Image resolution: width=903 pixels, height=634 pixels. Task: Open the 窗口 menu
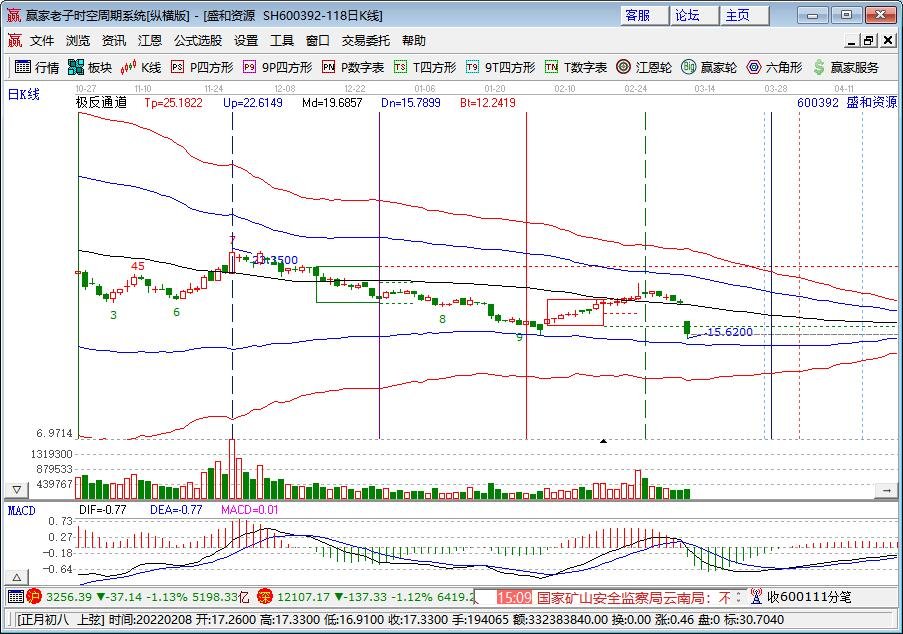(317, 40)
